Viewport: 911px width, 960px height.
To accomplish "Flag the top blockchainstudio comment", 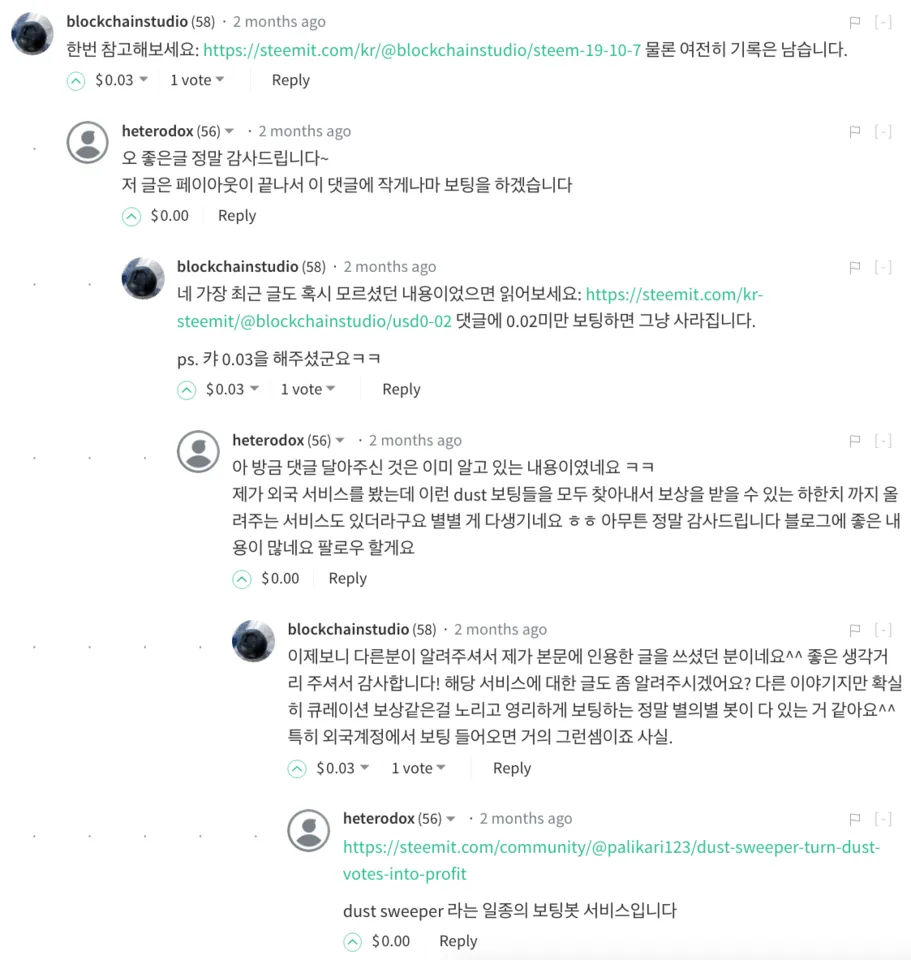I will tap(855, 22).
